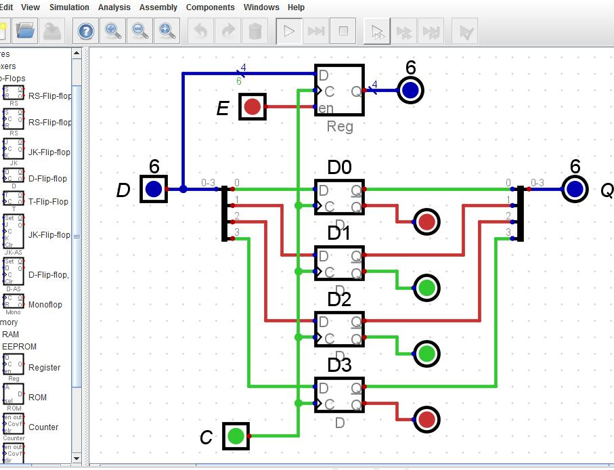
Task: Select T-Flip-Flop in the component tree
Action: (48, 201)
